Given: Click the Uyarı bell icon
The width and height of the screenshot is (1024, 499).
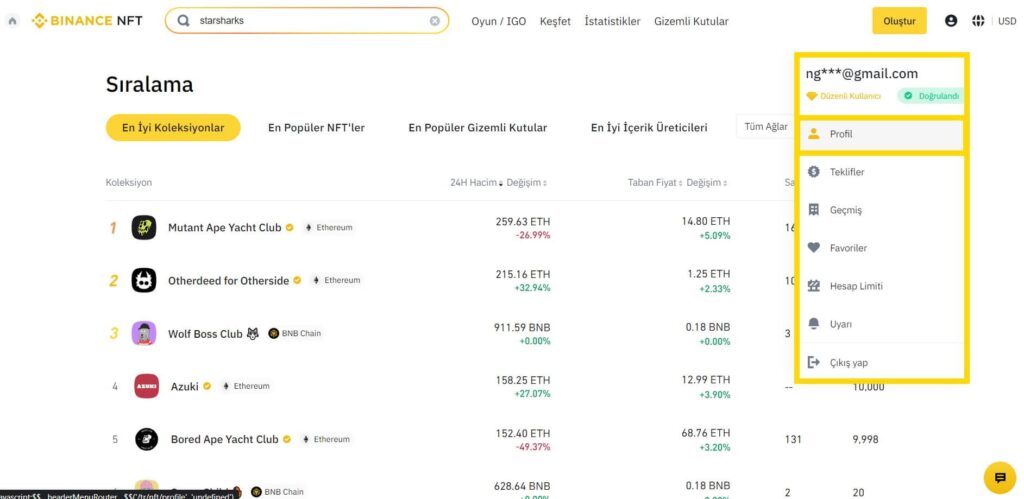Looking at the screenshot, I should pos(813,324).
